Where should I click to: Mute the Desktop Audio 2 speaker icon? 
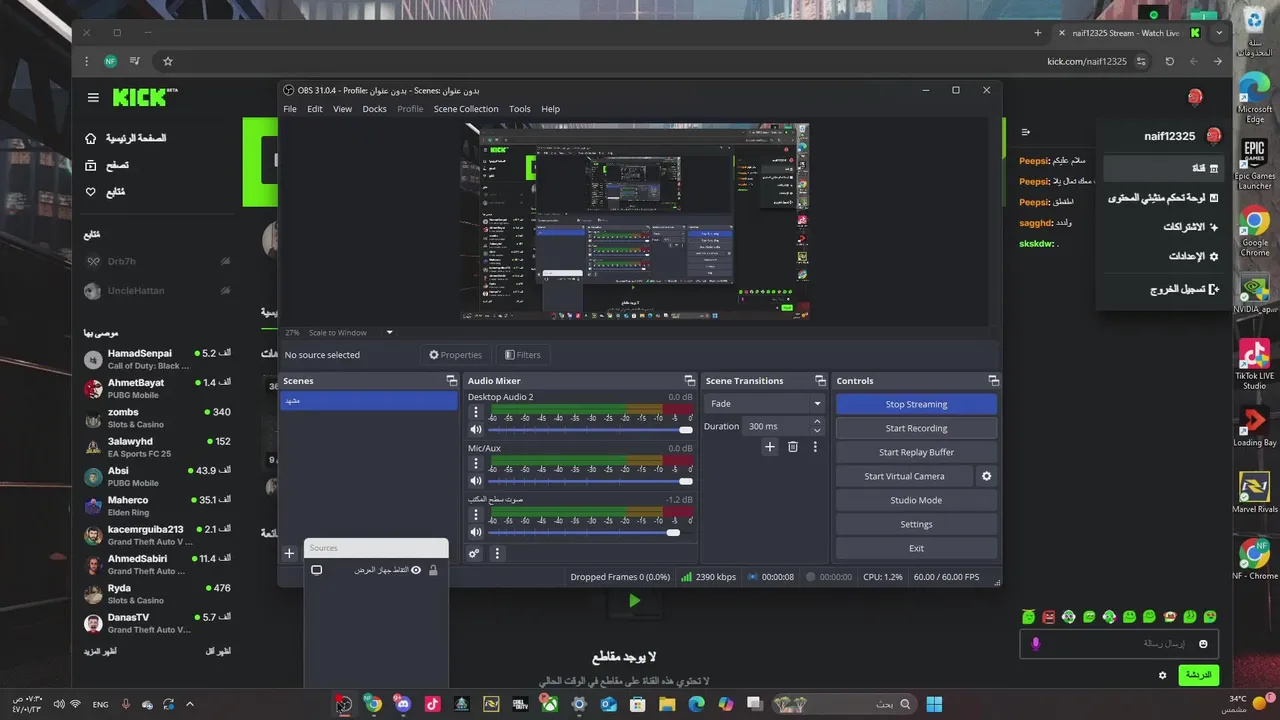pos(476,429)
